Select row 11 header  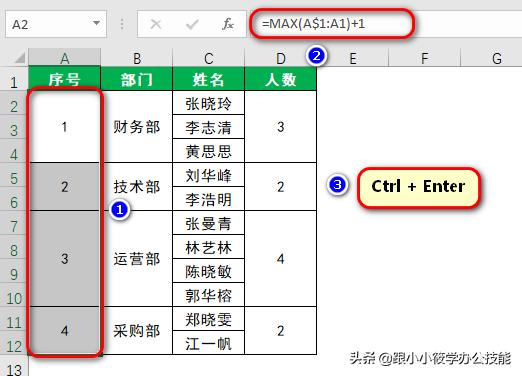point(14,319)
